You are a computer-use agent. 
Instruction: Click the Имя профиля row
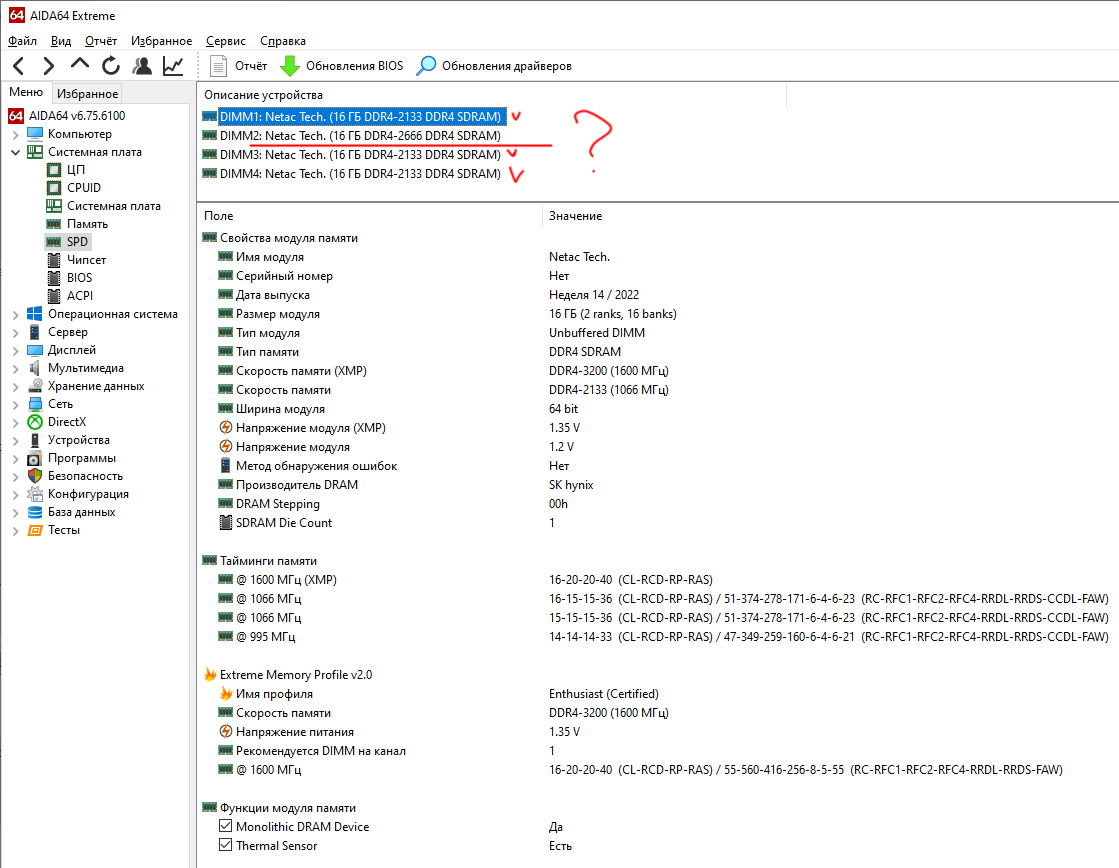click(265, 694)
